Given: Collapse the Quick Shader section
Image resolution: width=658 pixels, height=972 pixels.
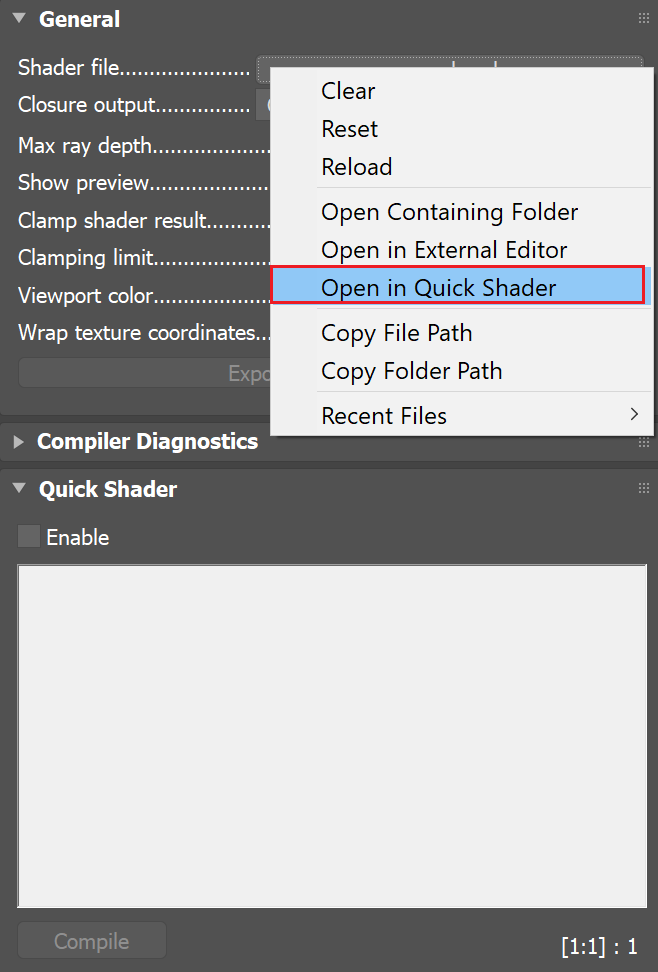Looking at the screenshot, I should (17, 489).
